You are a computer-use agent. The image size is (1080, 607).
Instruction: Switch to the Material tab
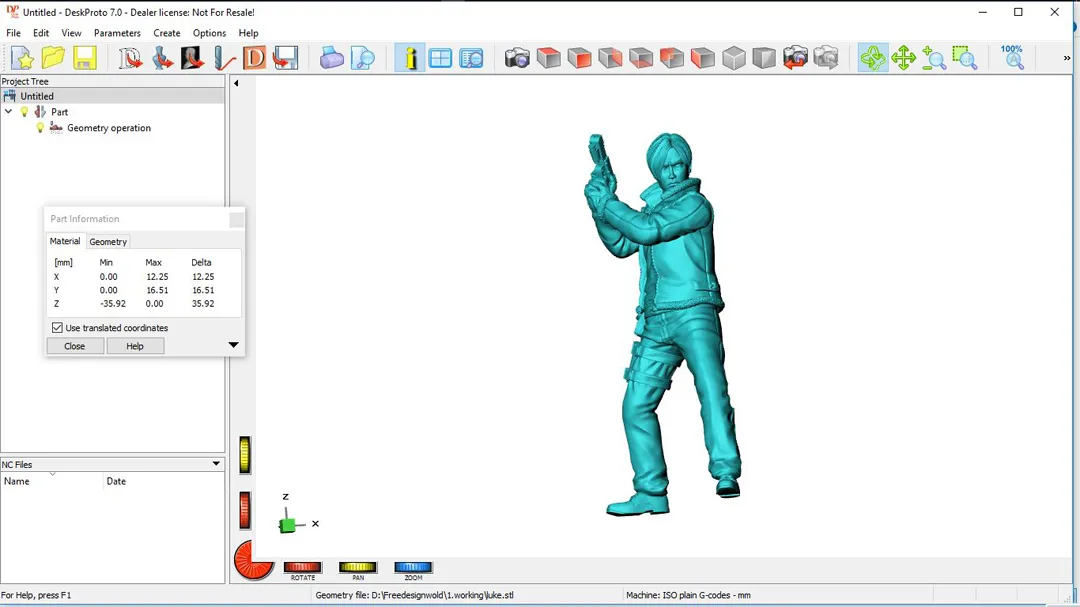coord(65,241)
